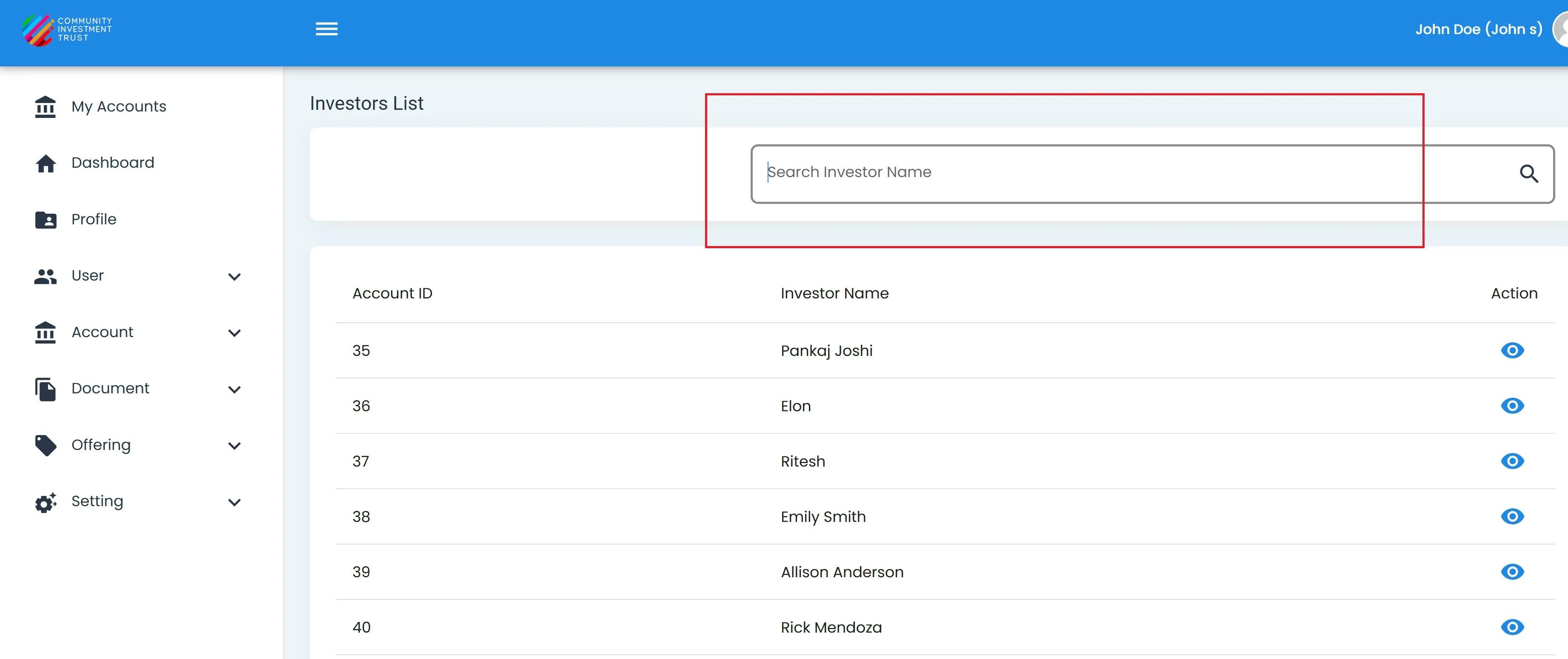Open the Offering menu item

pyautogui.click(x=101, y=444)
